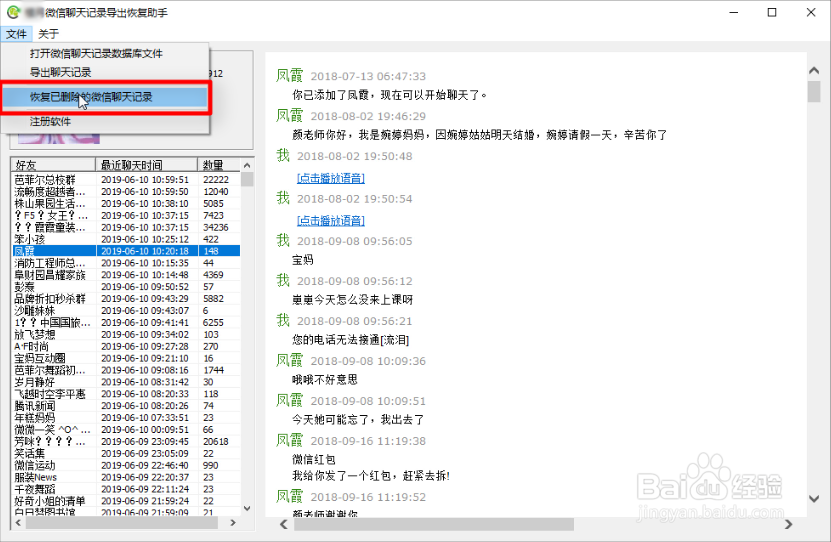Select the 服装News contact row
The width and height of the screenshot is (831, 542).
126,477
